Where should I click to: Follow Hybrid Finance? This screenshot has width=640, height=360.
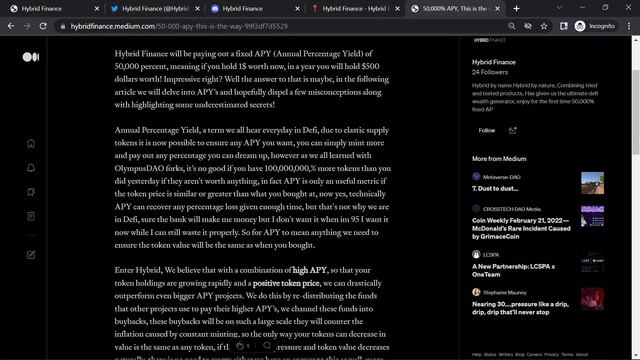tap(487, 131)
